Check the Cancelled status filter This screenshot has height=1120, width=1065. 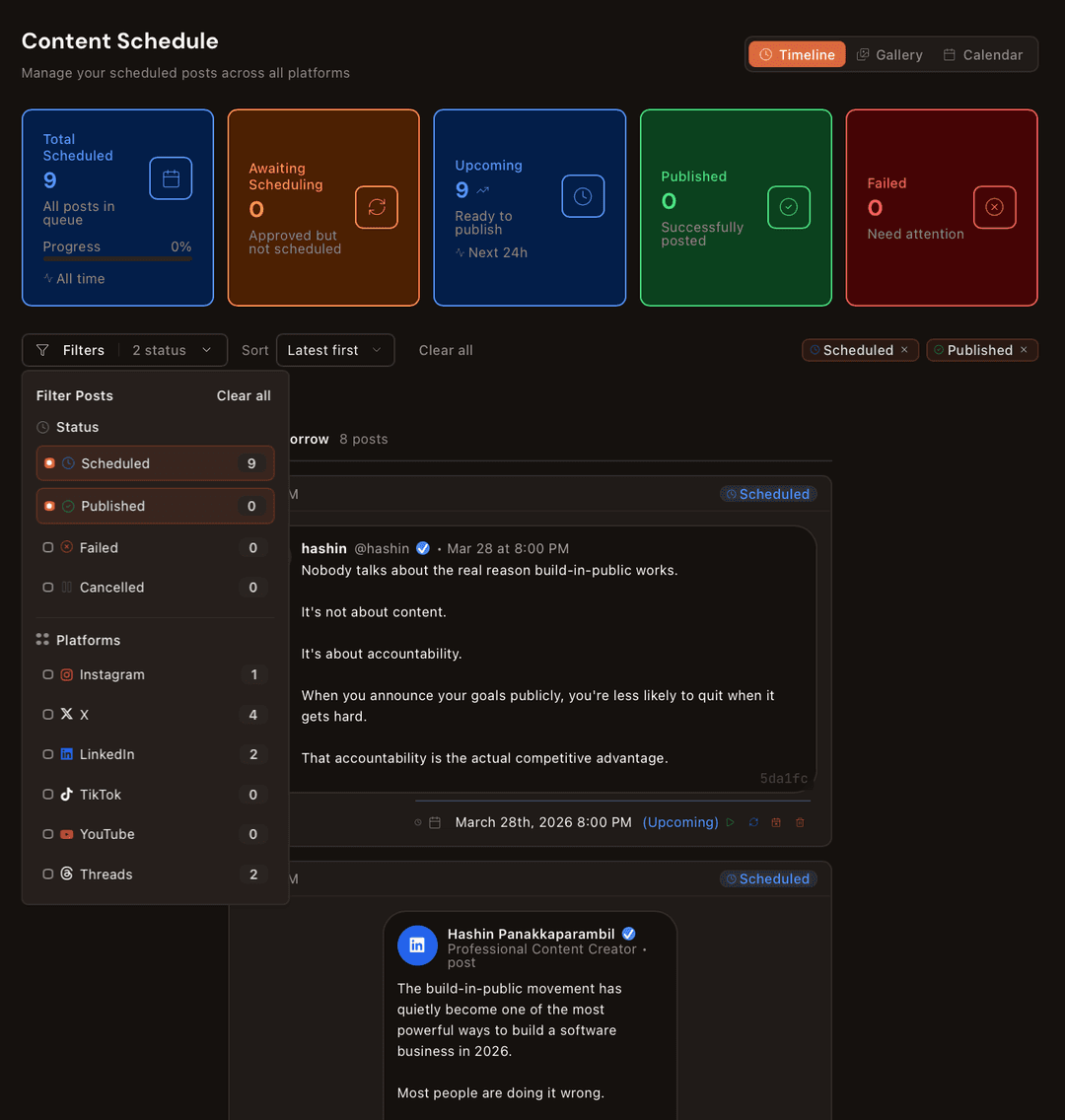pos(48,588)
